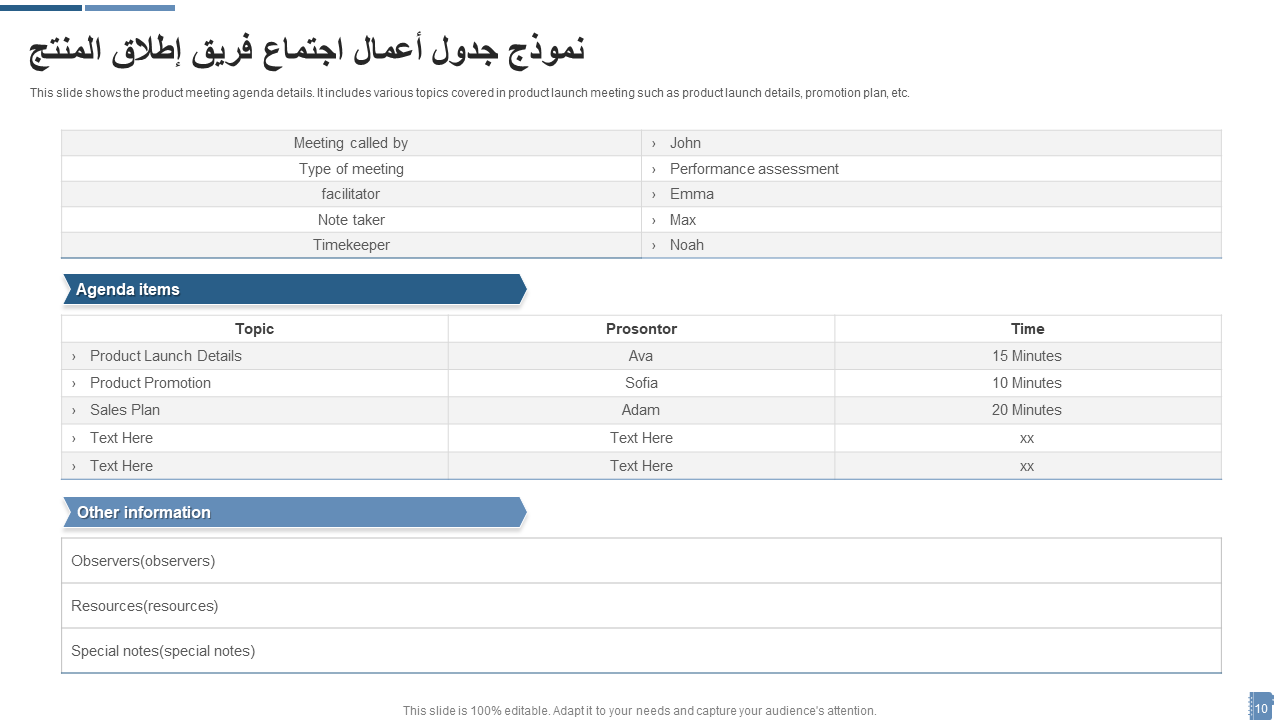
Task: Select 'Performance assessment' value
Action: pyautogui.click(x=754, y=169)
